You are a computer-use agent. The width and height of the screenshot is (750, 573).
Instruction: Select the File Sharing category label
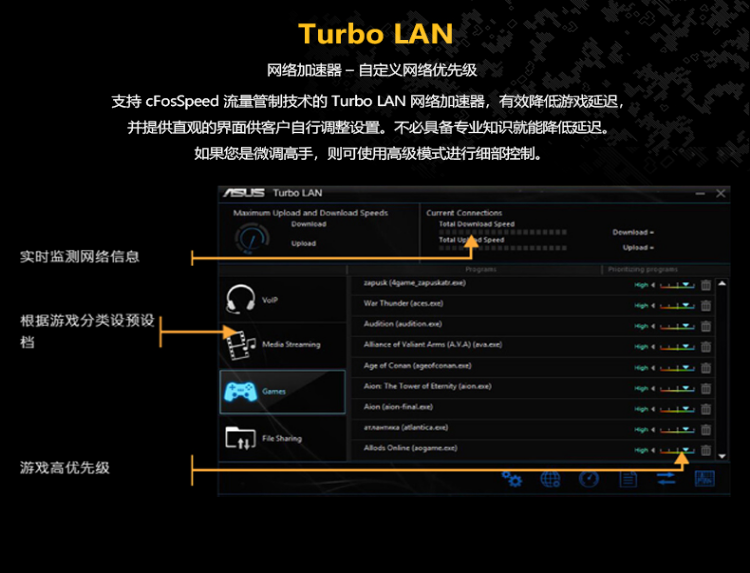[282, 438]
